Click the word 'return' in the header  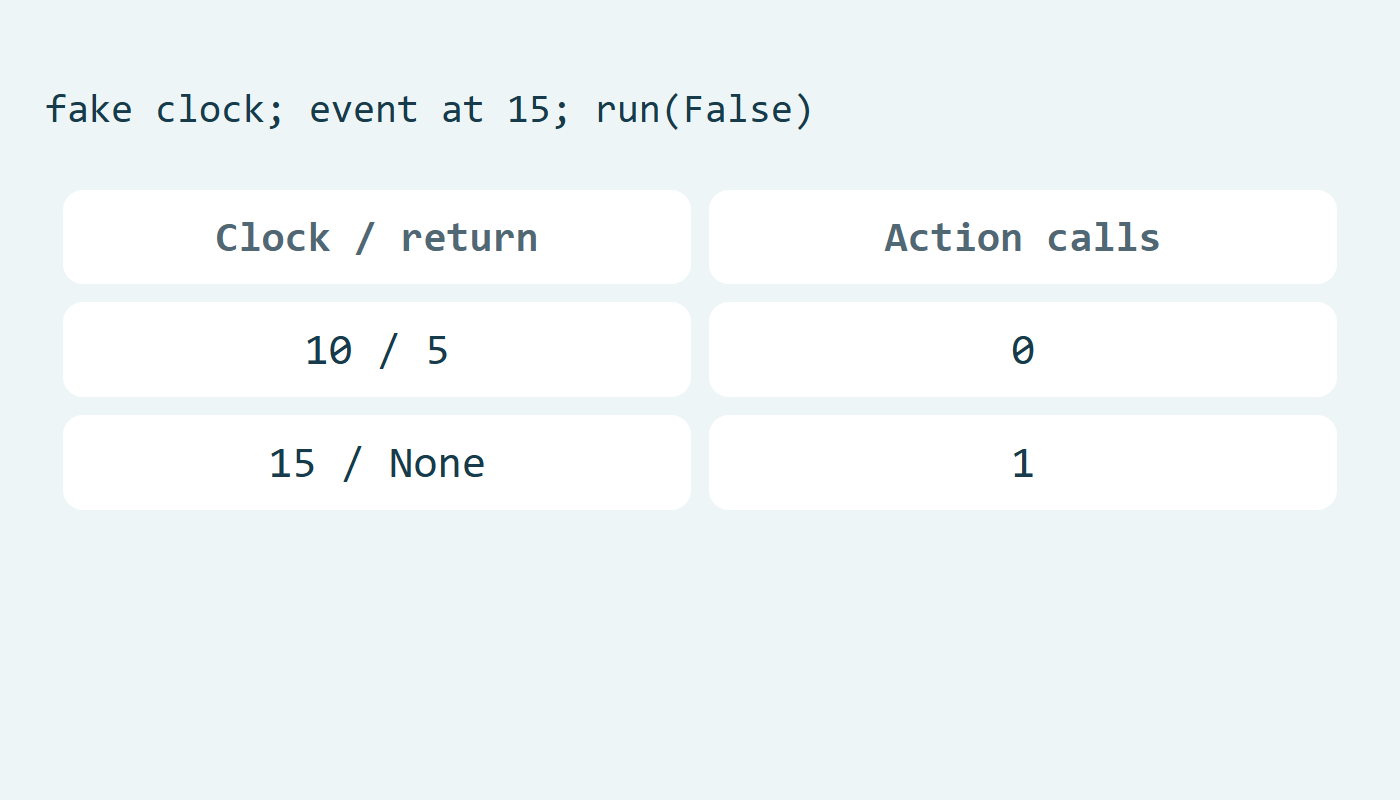click(x=469, y=238)
